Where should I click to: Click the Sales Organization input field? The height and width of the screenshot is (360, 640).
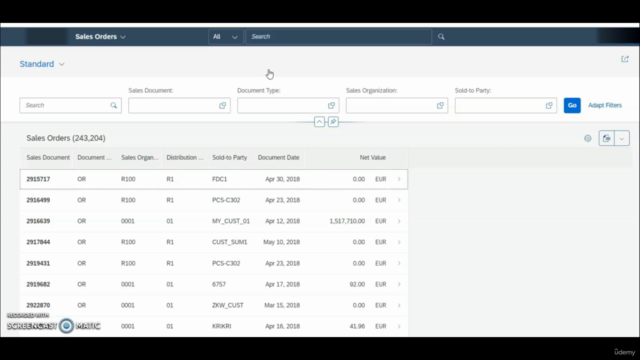[x=397, y=105]
